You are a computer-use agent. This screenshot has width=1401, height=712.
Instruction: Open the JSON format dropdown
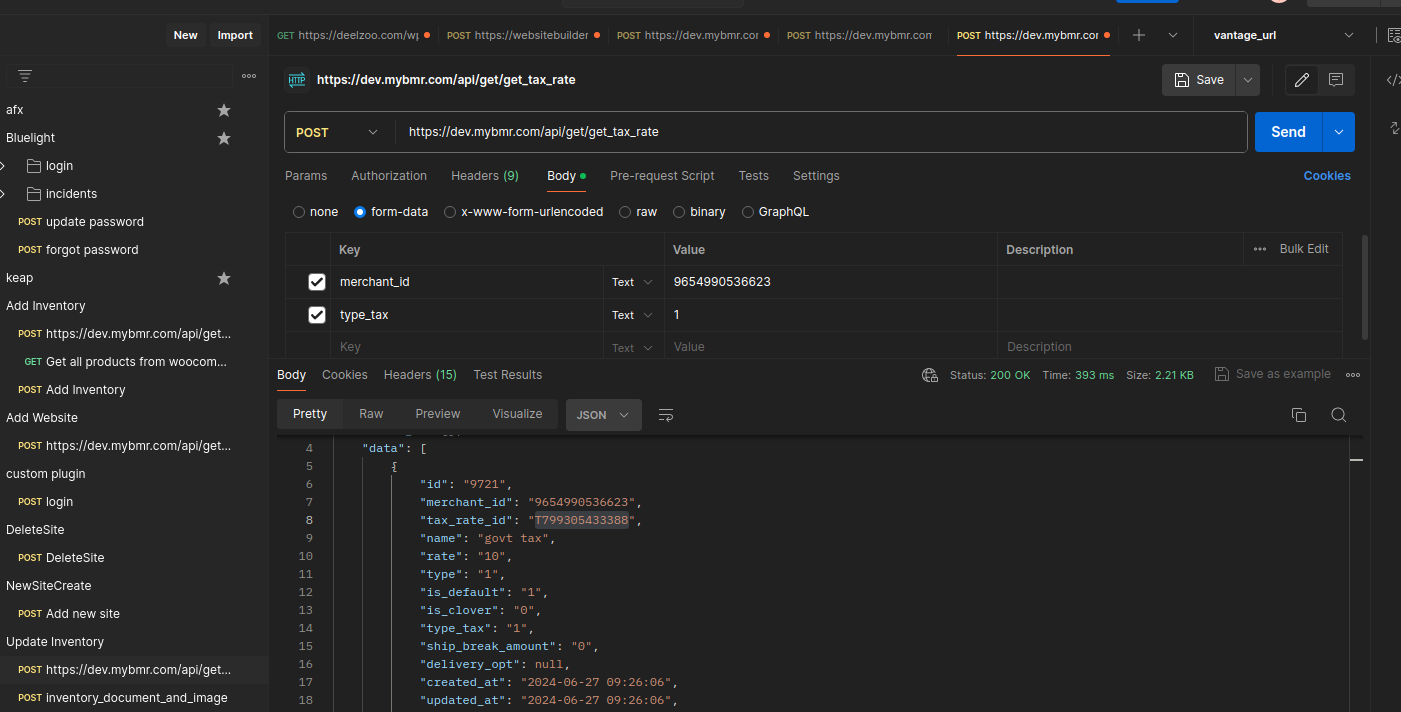[x=603, y=415]
